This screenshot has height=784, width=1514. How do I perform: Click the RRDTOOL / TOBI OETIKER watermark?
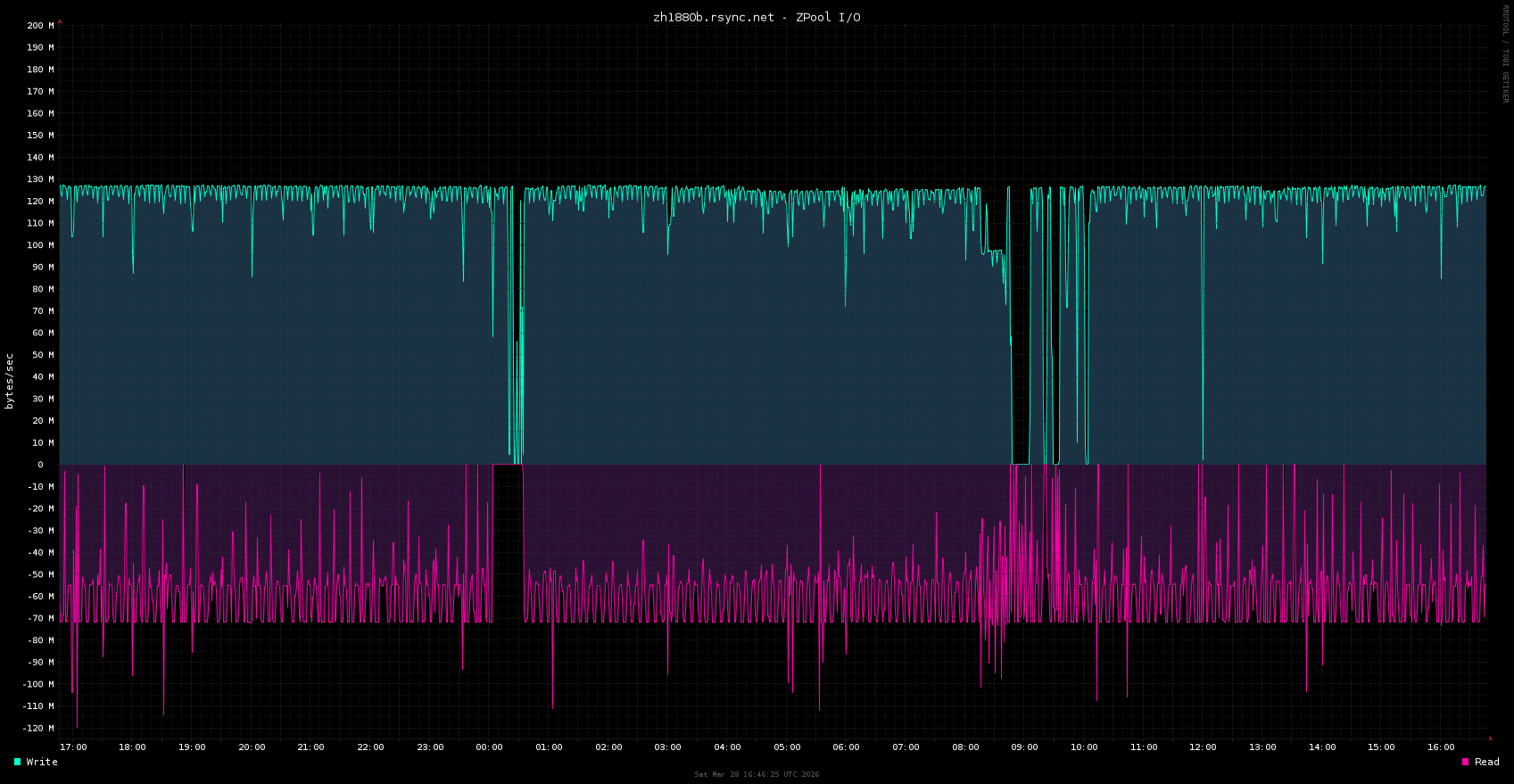(x=1505, y=54)
